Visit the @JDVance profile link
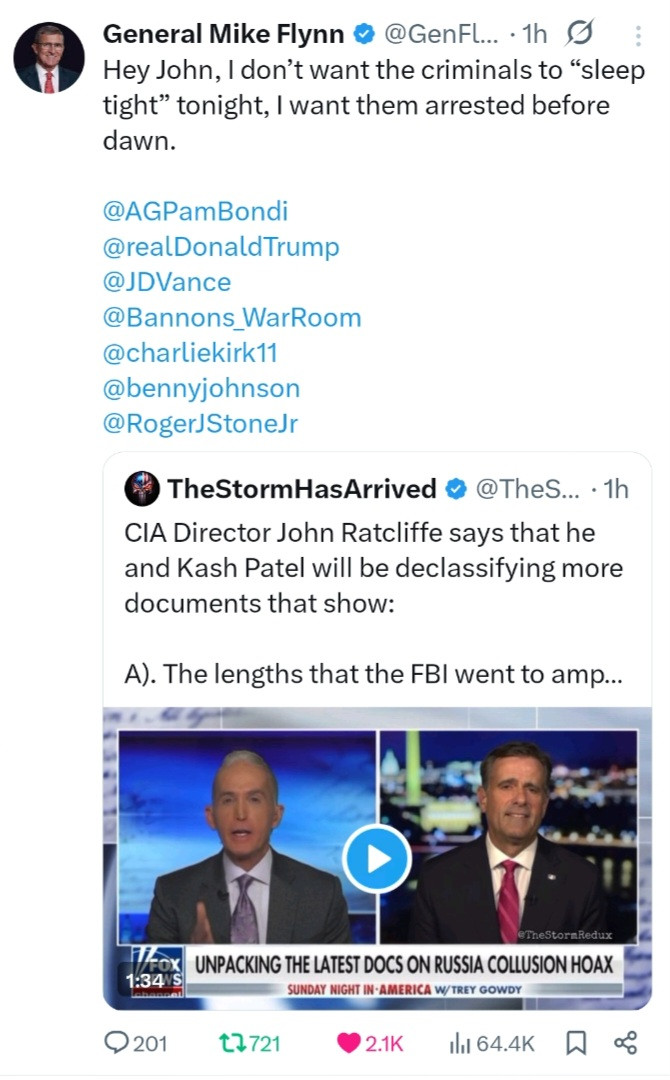The width and height of the screenshot is (670, 1080). [x=167, y=282]
